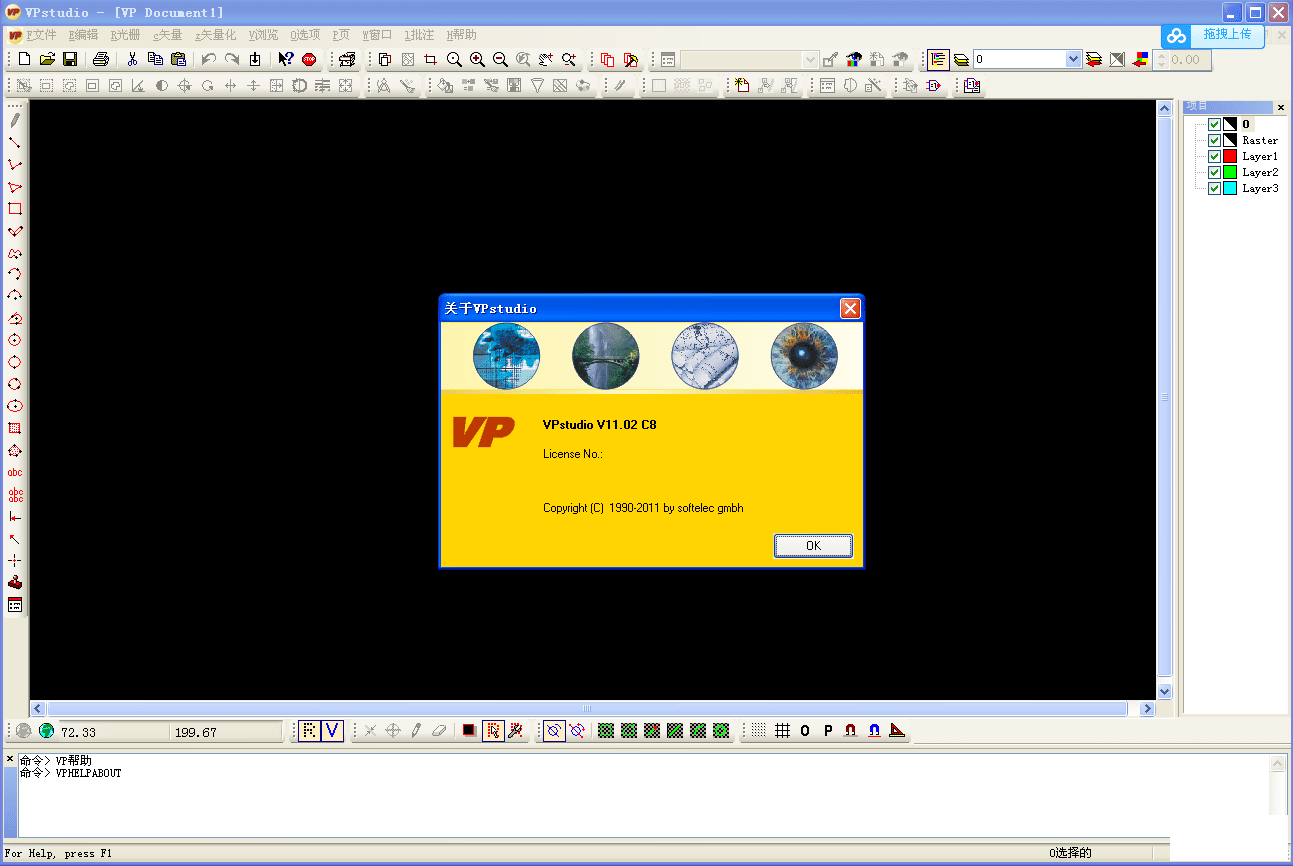Click the horizontal scrollbar right arrow

(1147, 708)
